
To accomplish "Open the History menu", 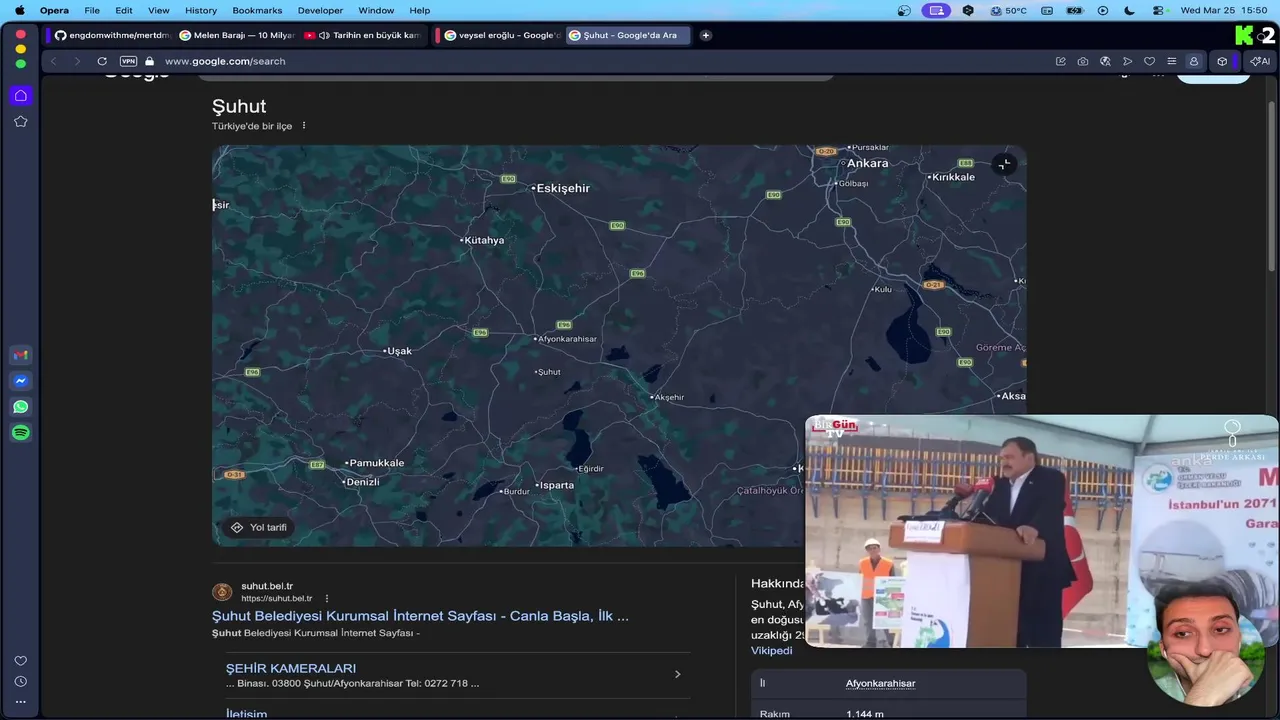I will [x=200, y=10].
